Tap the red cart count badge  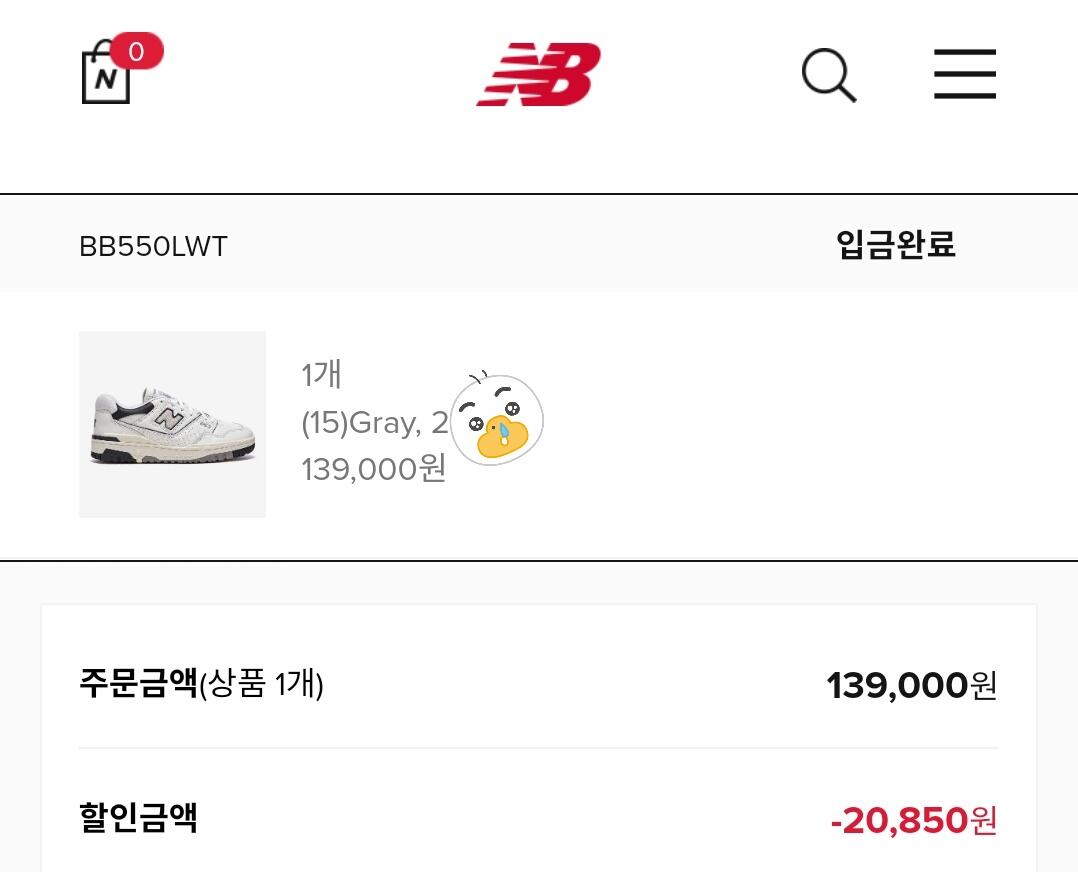(136, 52)
